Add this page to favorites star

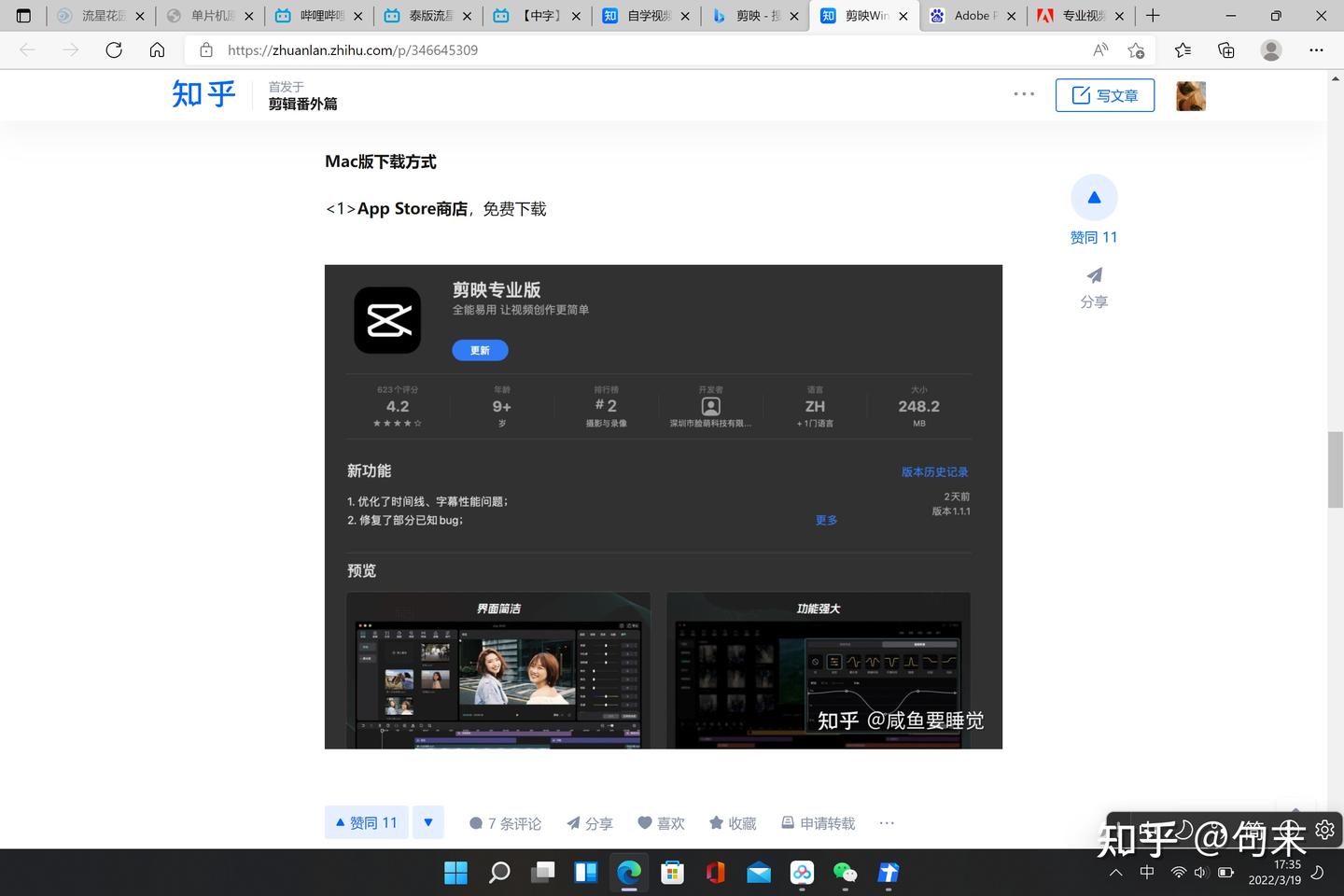(x=1136, y=50)
